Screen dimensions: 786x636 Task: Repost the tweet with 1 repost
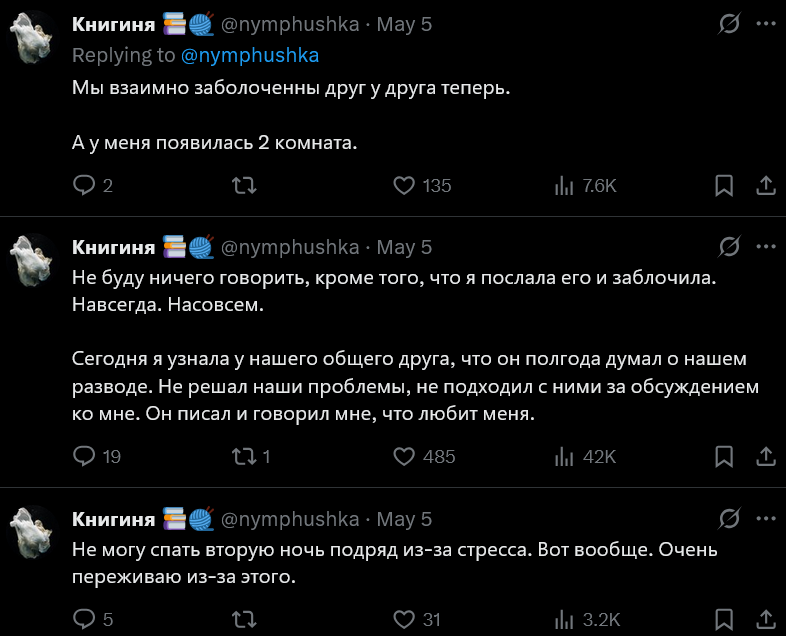[244, 456]
